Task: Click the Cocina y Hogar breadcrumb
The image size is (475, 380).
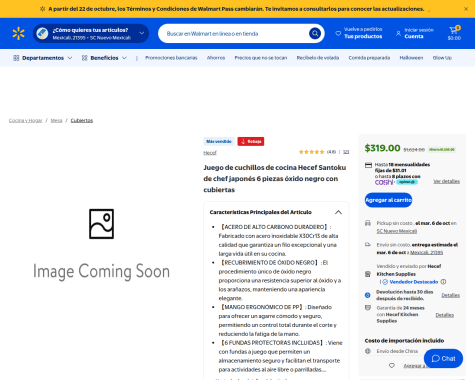Action: click(x=26, y=121)
